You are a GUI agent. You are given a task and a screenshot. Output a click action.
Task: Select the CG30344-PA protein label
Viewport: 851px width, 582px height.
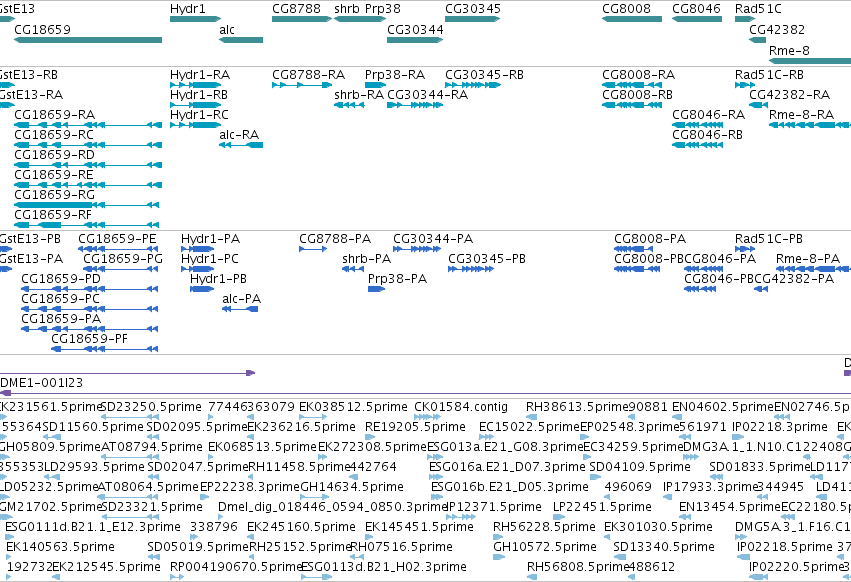point(433,239)
